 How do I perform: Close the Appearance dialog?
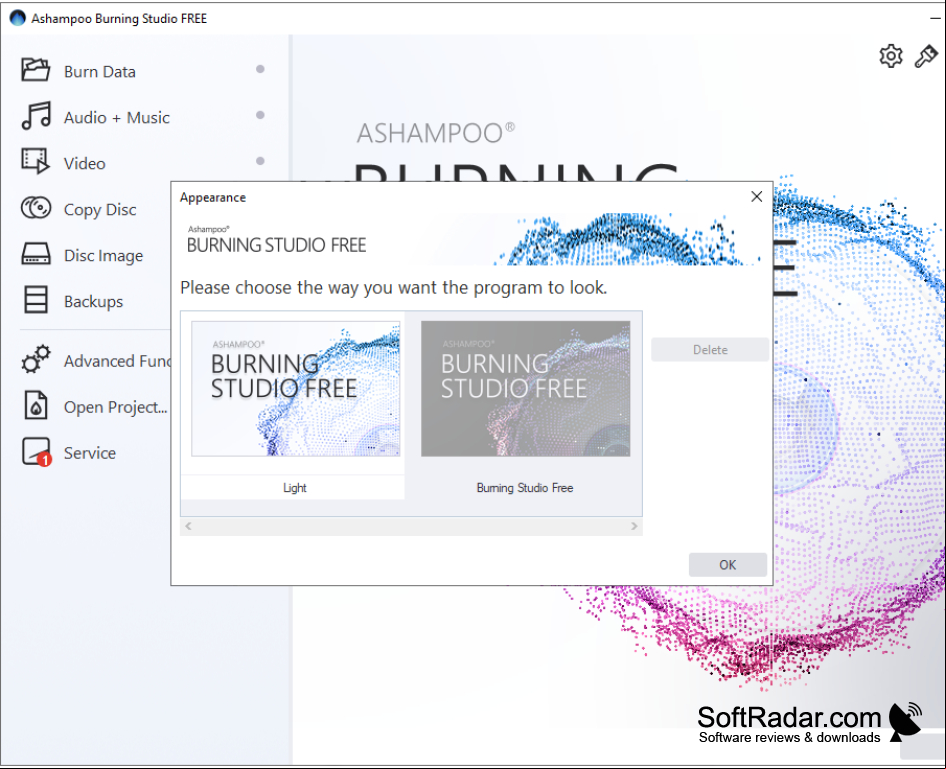(x=757, y=197)
